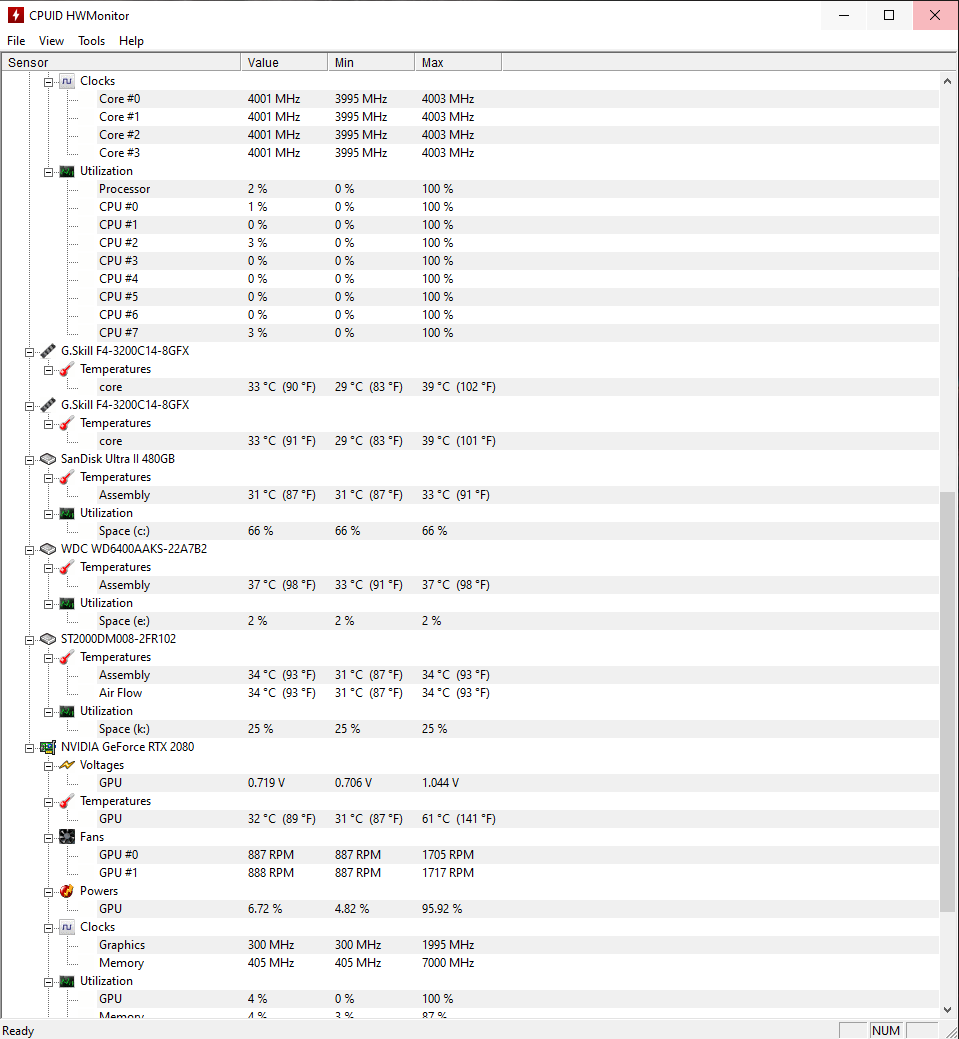Viewport: 959px width, 1039px height.
Task: Click the NUM indicator in status bar
Action: point(886,1030)
